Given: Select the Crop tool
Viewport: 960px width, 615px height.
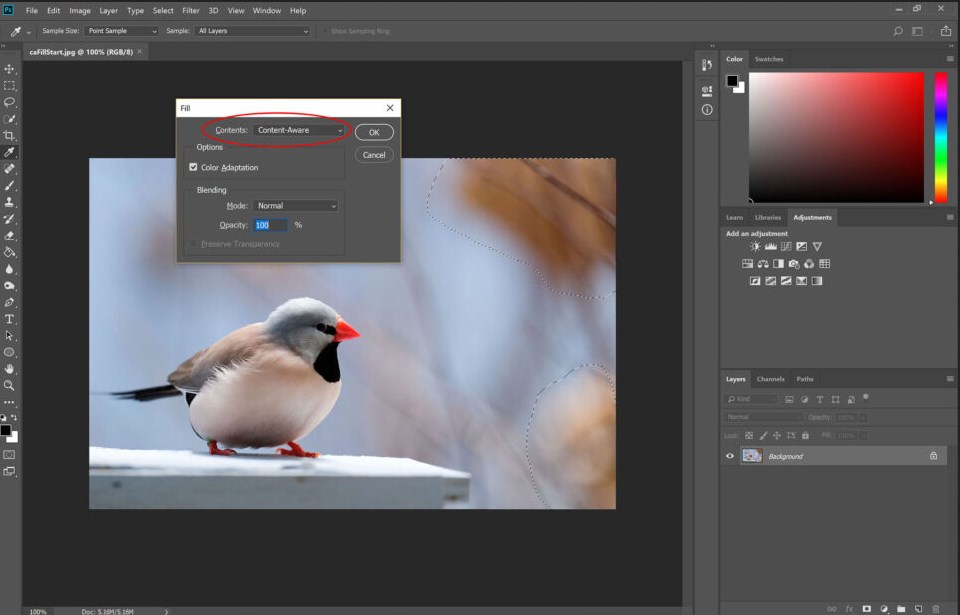Looking at the screenshot, I should 10,135.
